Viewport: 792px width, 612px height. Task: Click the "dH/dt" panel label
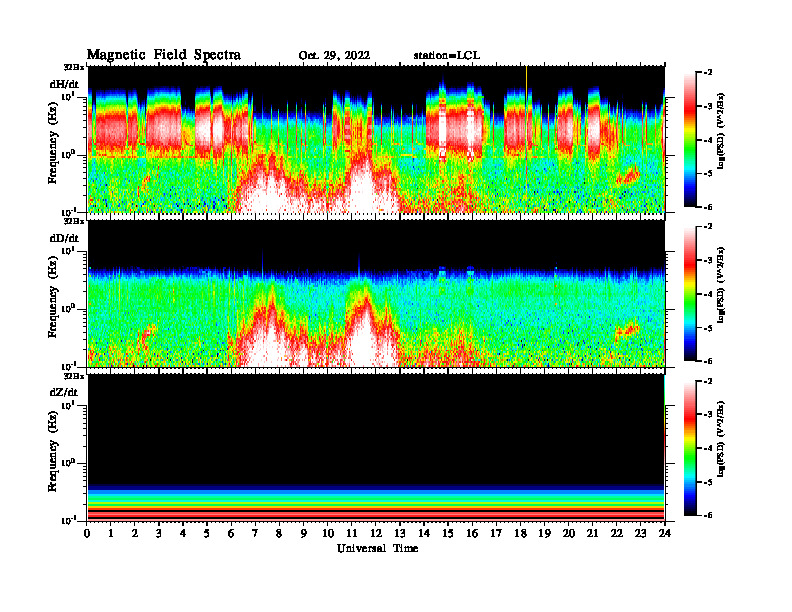coord(64,84)
